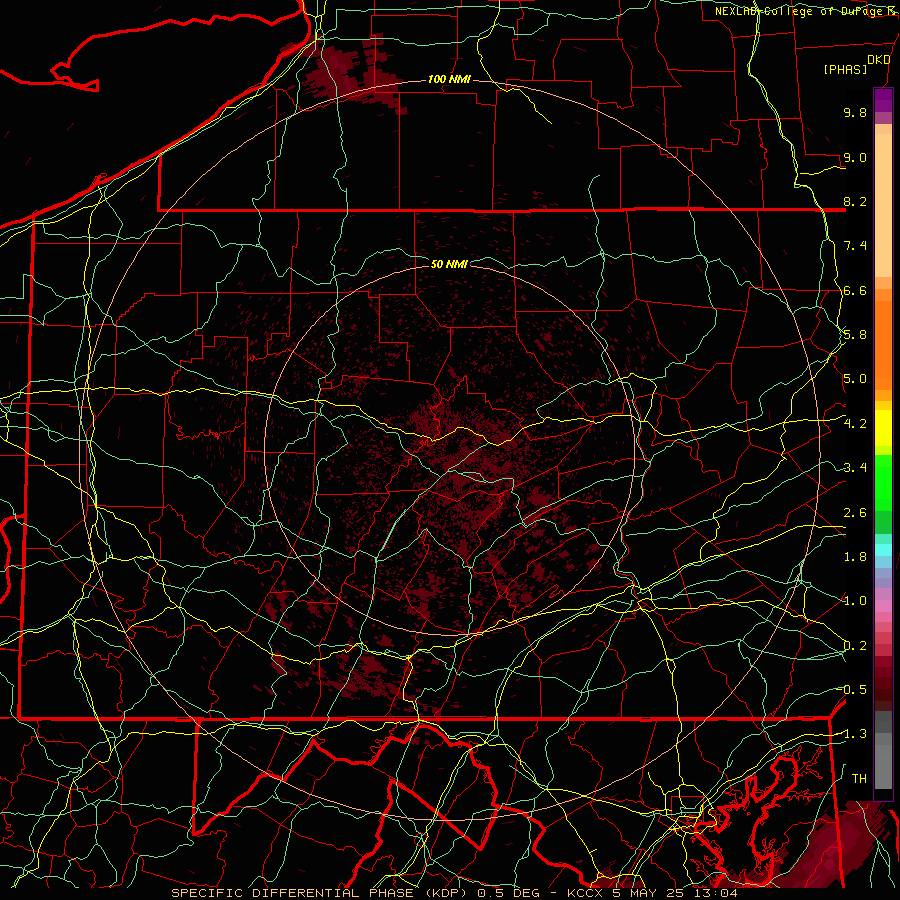The height and width of the screenshot is (900, 900).
Task: Click the 4.2 legend value
Action: coord(855,424)
